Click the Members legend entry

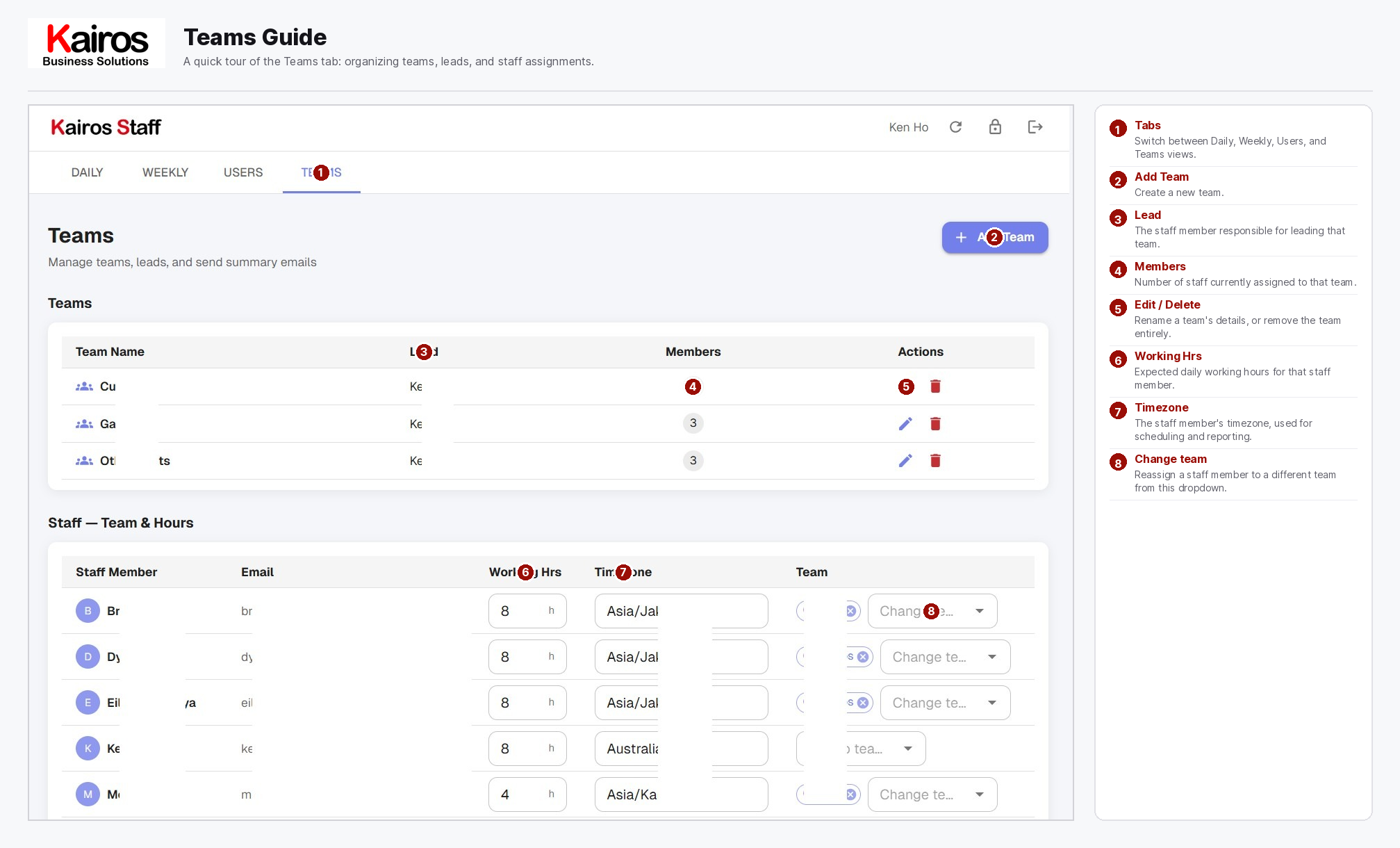[x=1233, y=274]
